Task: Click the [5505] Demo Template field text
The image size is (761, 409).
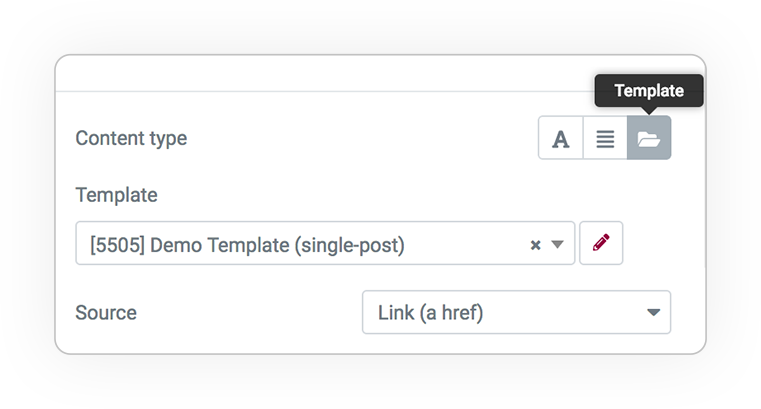Action: pyautogui.click(x=247, y=245)
